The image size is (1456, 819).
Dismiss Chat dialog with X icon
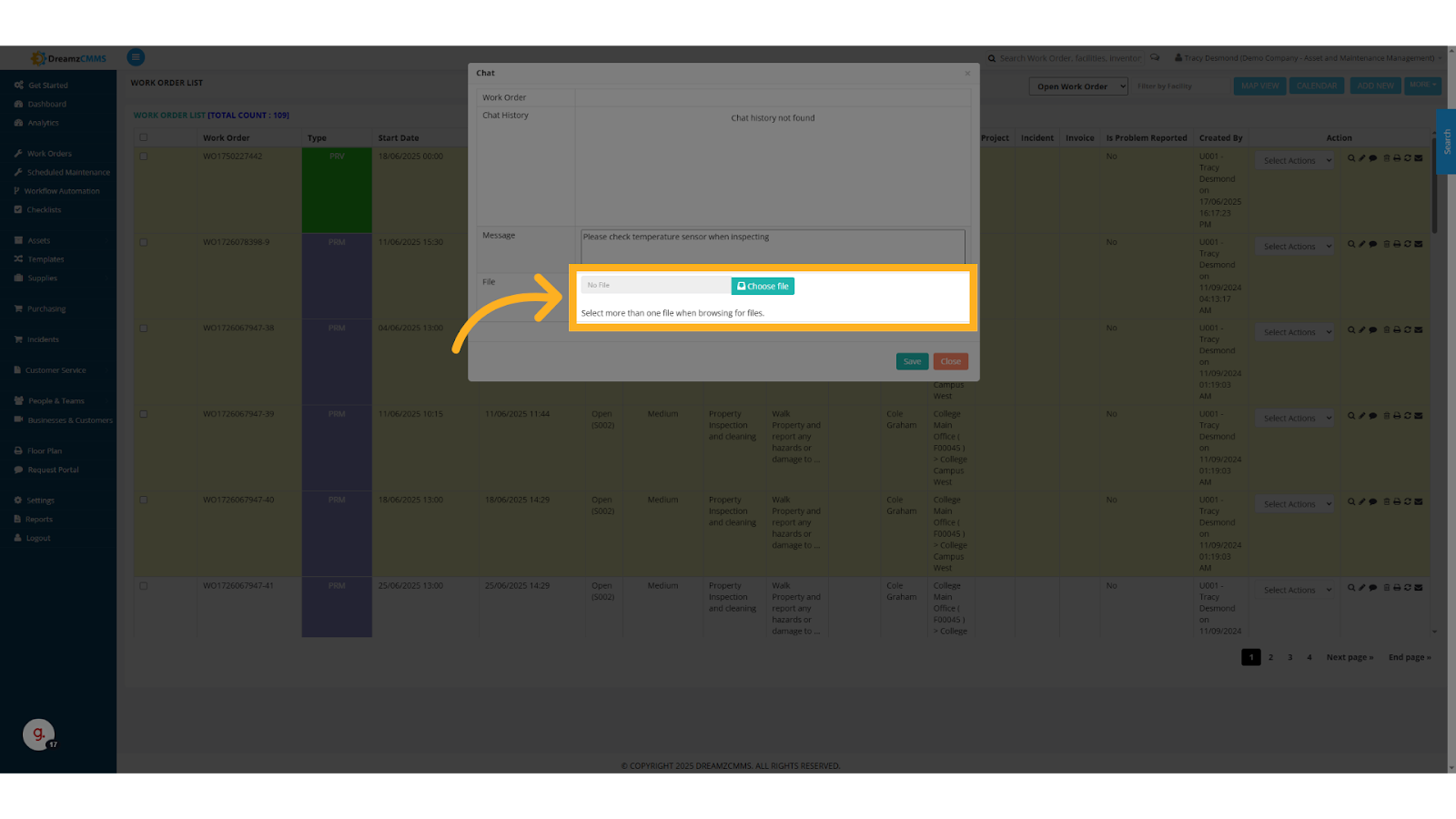(967, 73)
